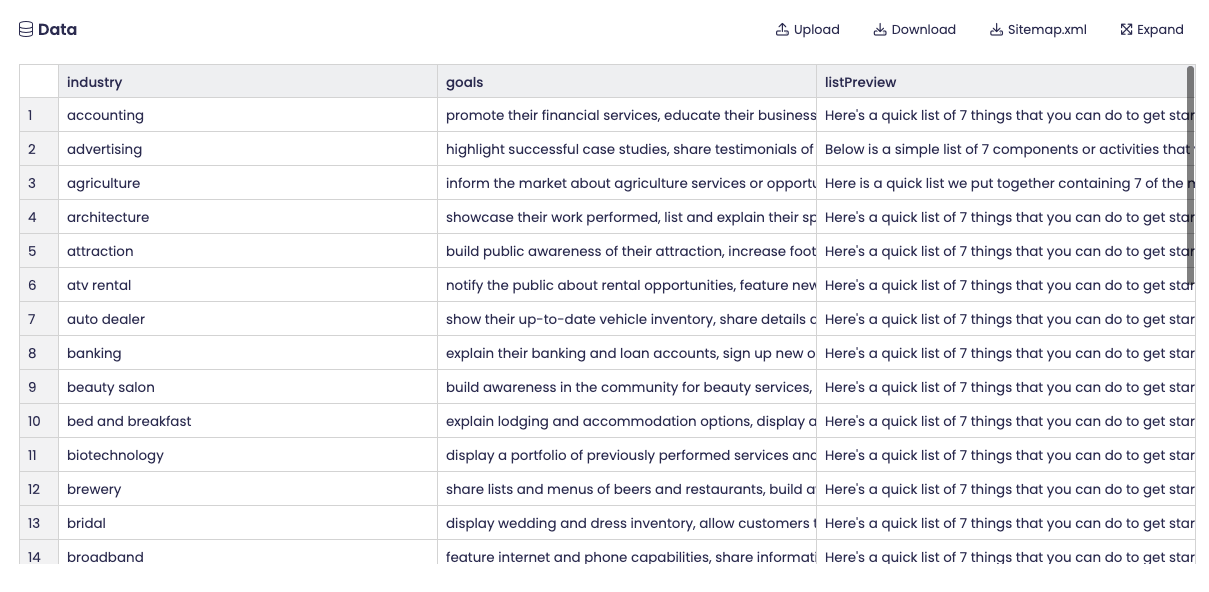
Task: Click the Sitemap.xml download icon
Action: [x=996, y=29]
